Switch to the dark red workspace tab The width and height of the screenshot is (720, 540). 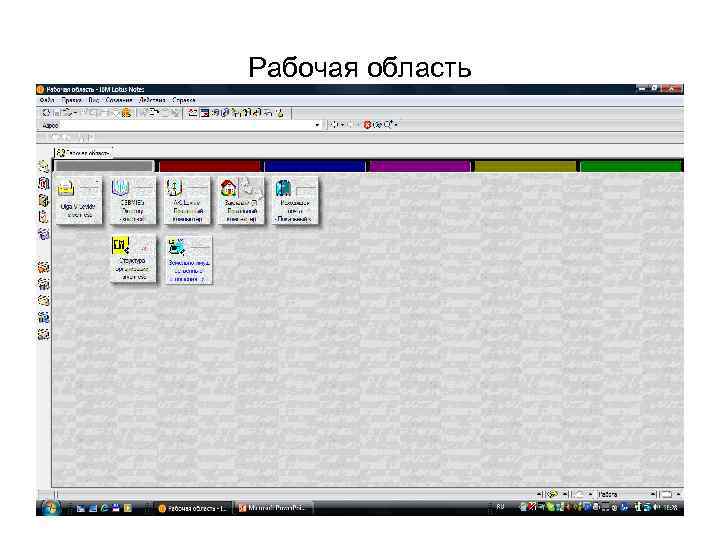coord(209,166)
